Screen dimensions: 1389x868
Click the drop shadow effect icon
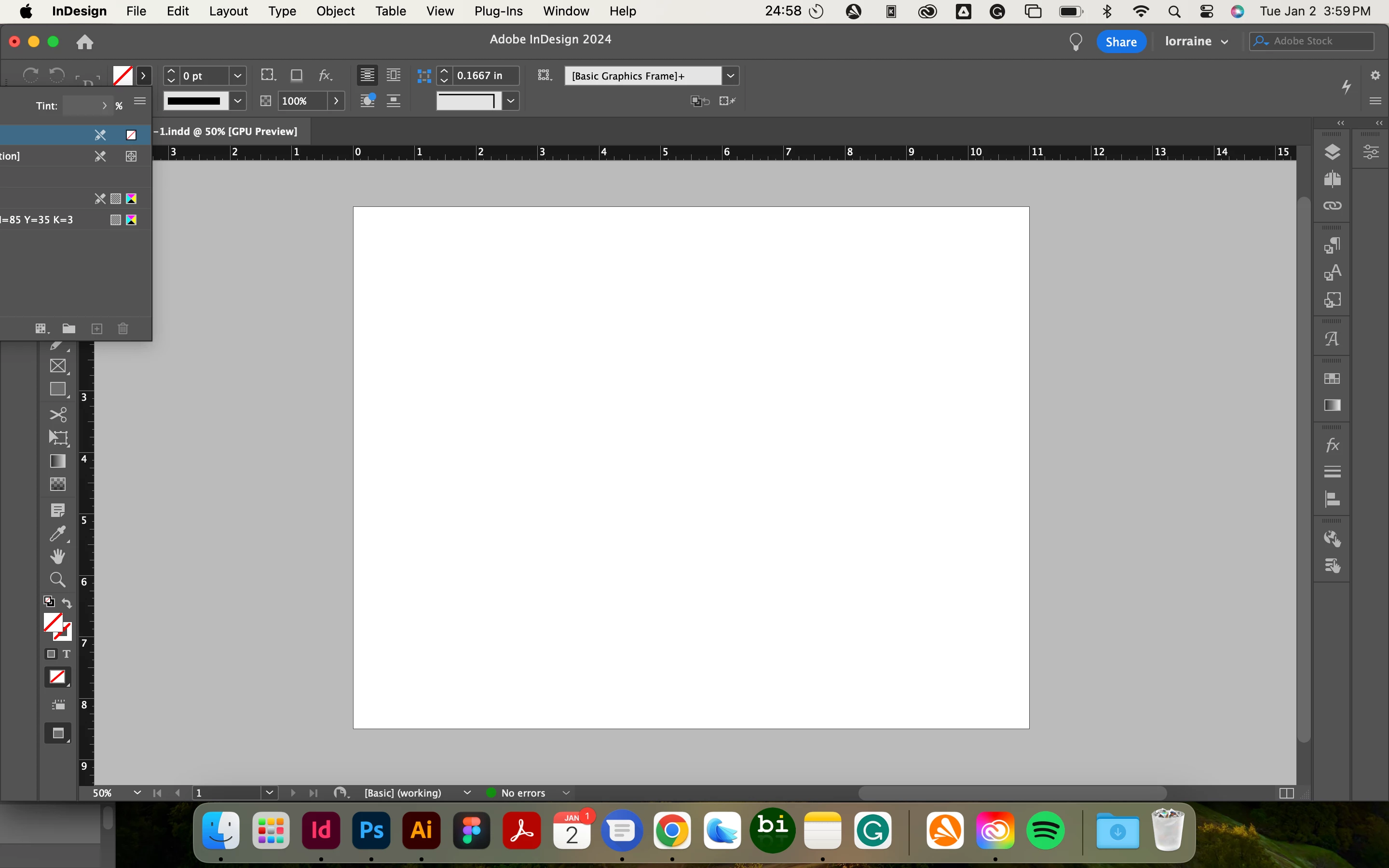click(296, 76)
